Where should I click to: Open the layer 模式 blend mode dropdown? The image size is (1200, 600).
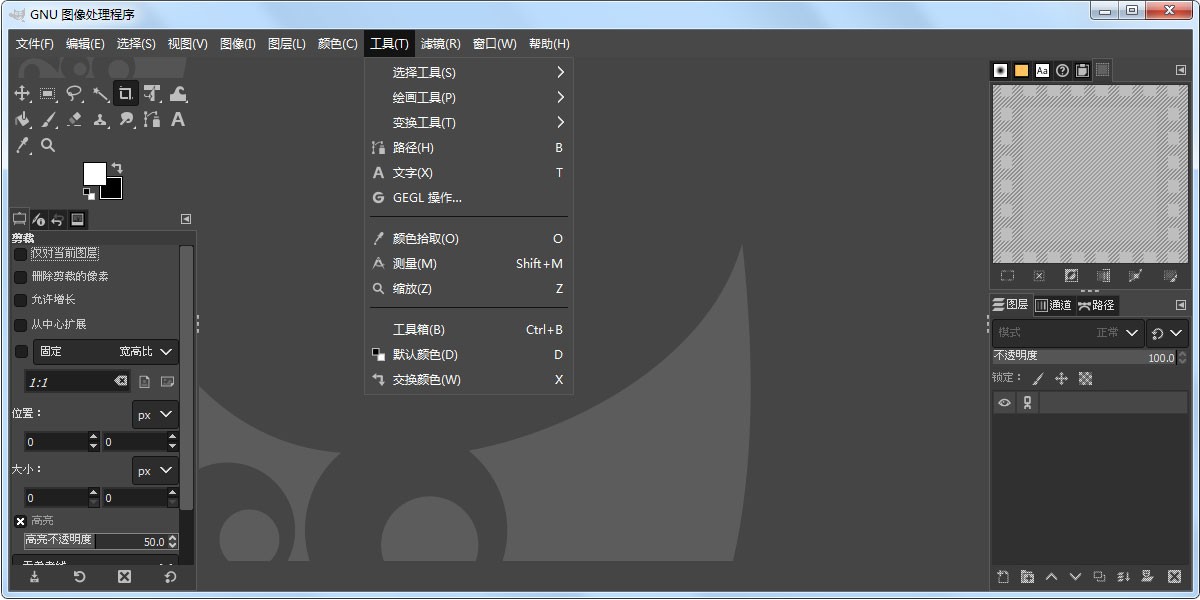1065,333
